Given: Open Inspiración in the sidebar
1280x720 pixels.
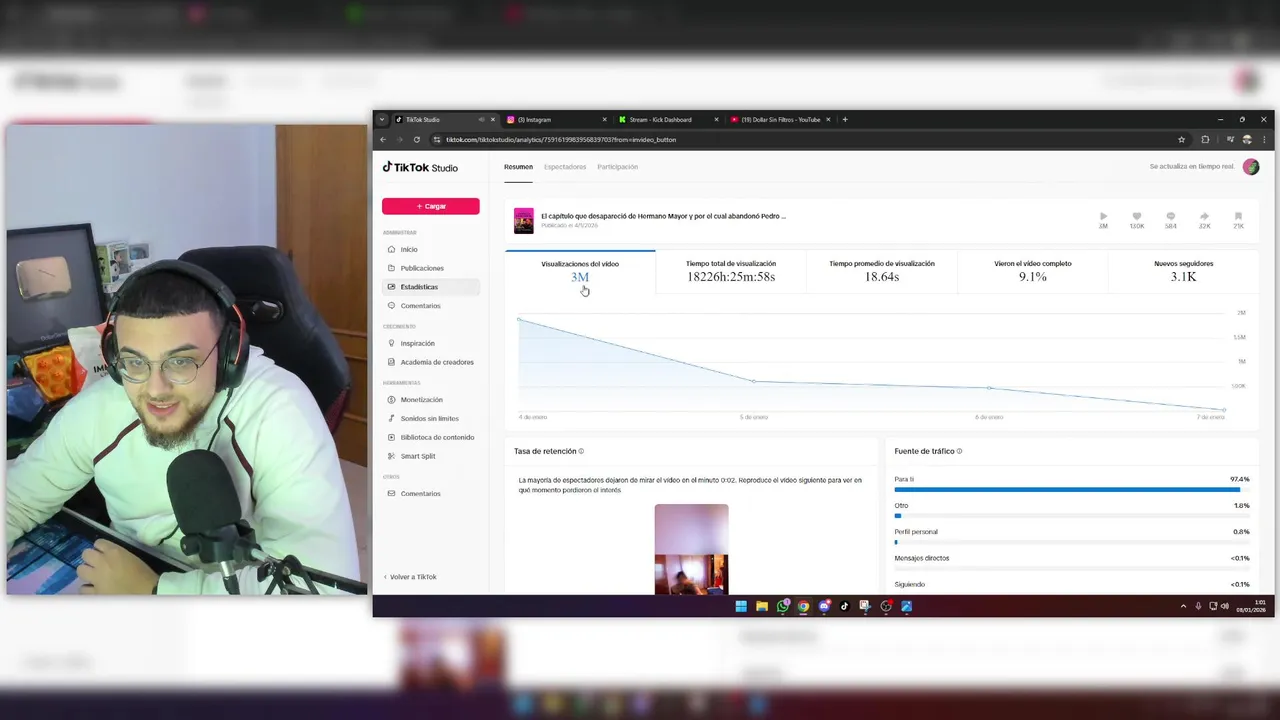Looking at the screenshot, I should 431,343.
